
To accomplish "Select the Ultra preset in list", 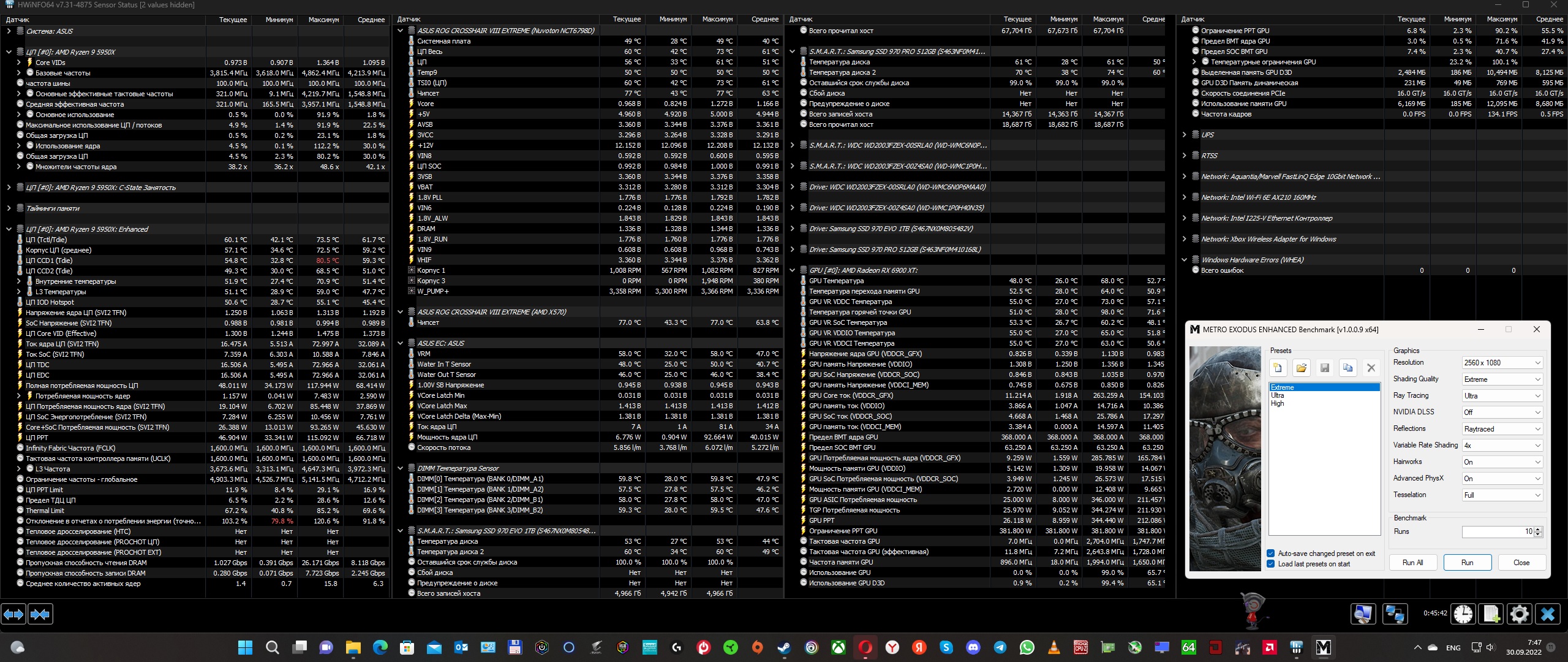I will point(1278,395).
